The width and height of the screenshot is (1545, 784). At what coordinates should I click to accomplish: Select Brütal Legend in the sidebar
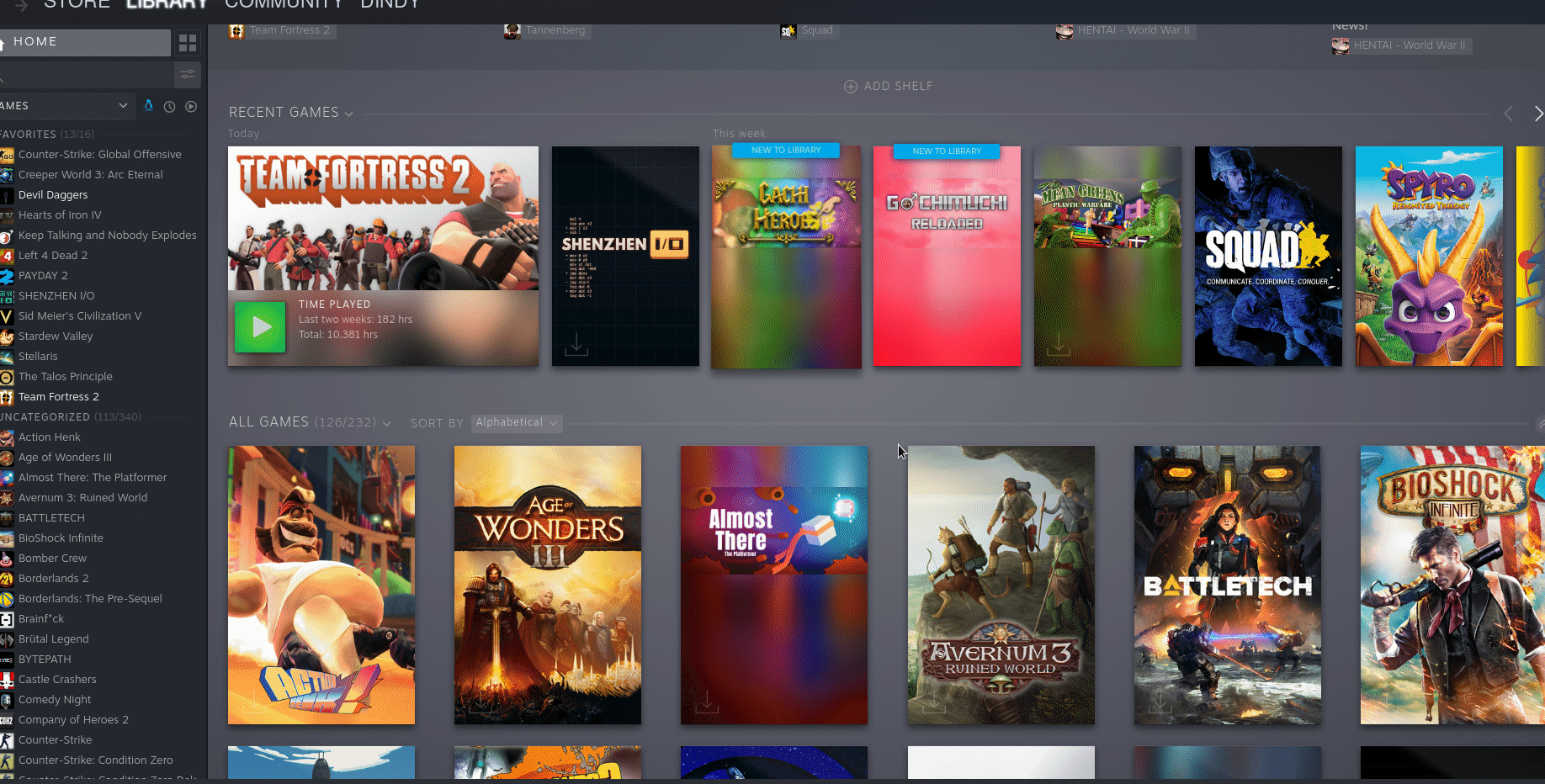point(54,639)
